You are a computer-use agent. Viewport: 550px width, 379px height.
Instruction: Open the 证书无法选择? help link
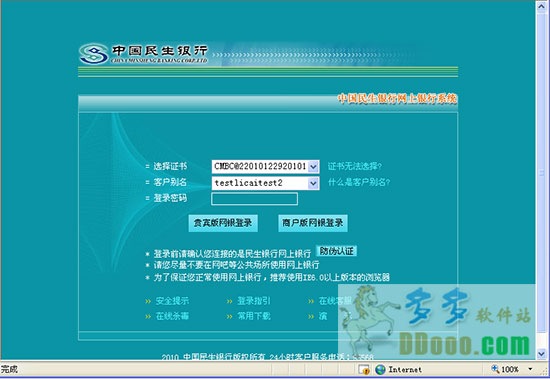click(x=355, y=166)
